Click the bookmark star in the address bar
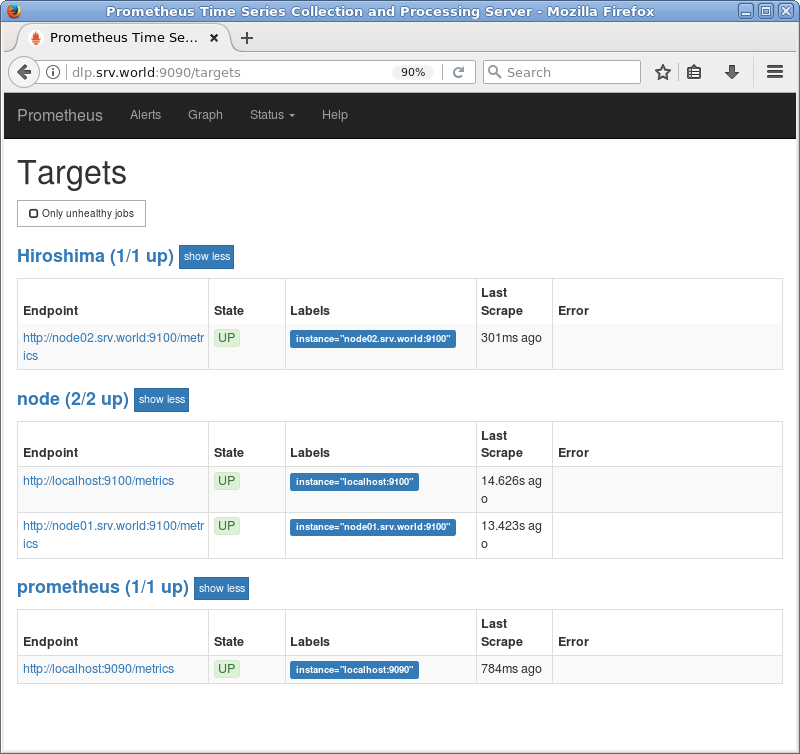Viewport: 800px width, 754px height. point(662,71)
